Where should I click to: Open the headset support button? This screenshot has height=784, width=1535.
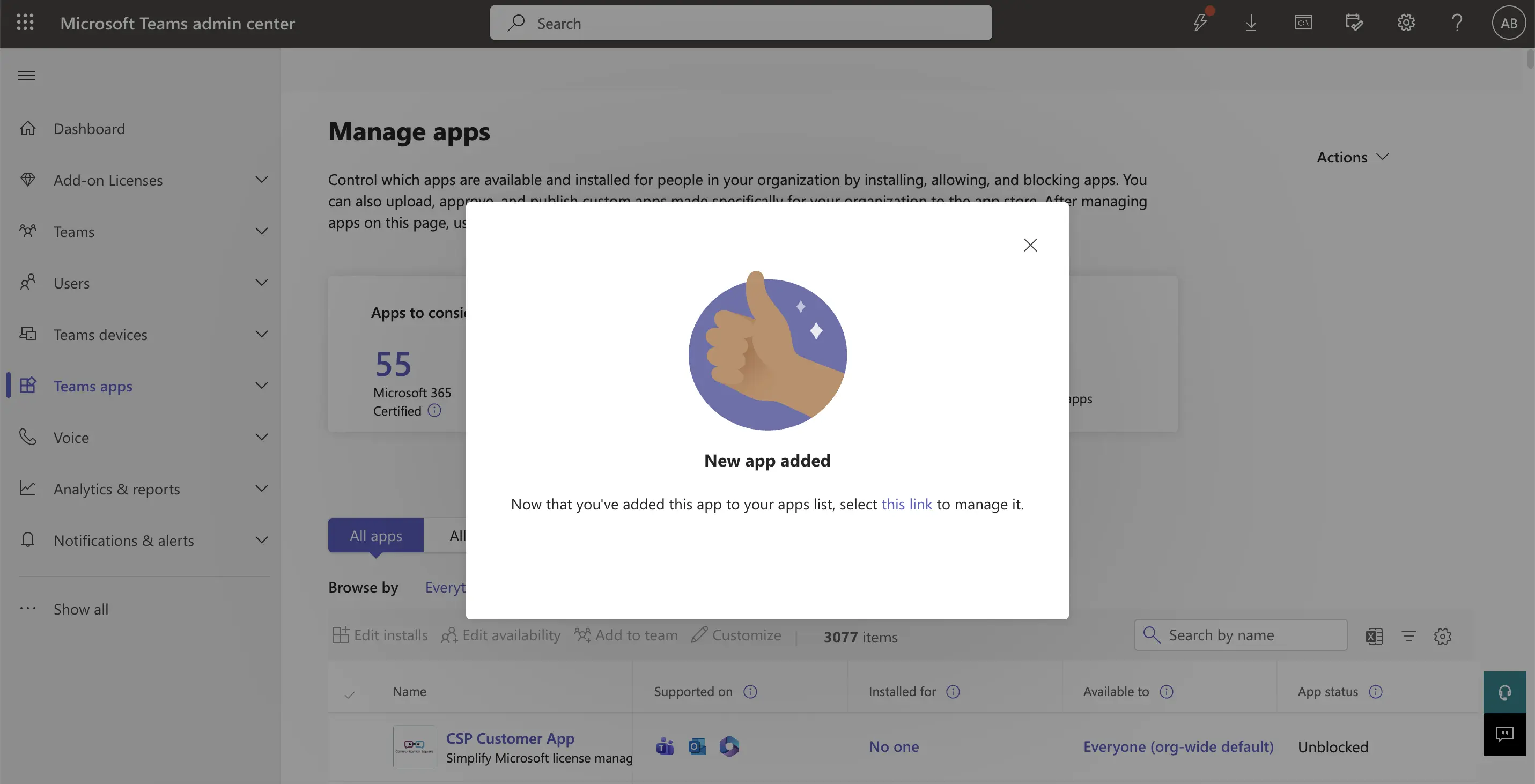coord(1504,692)
